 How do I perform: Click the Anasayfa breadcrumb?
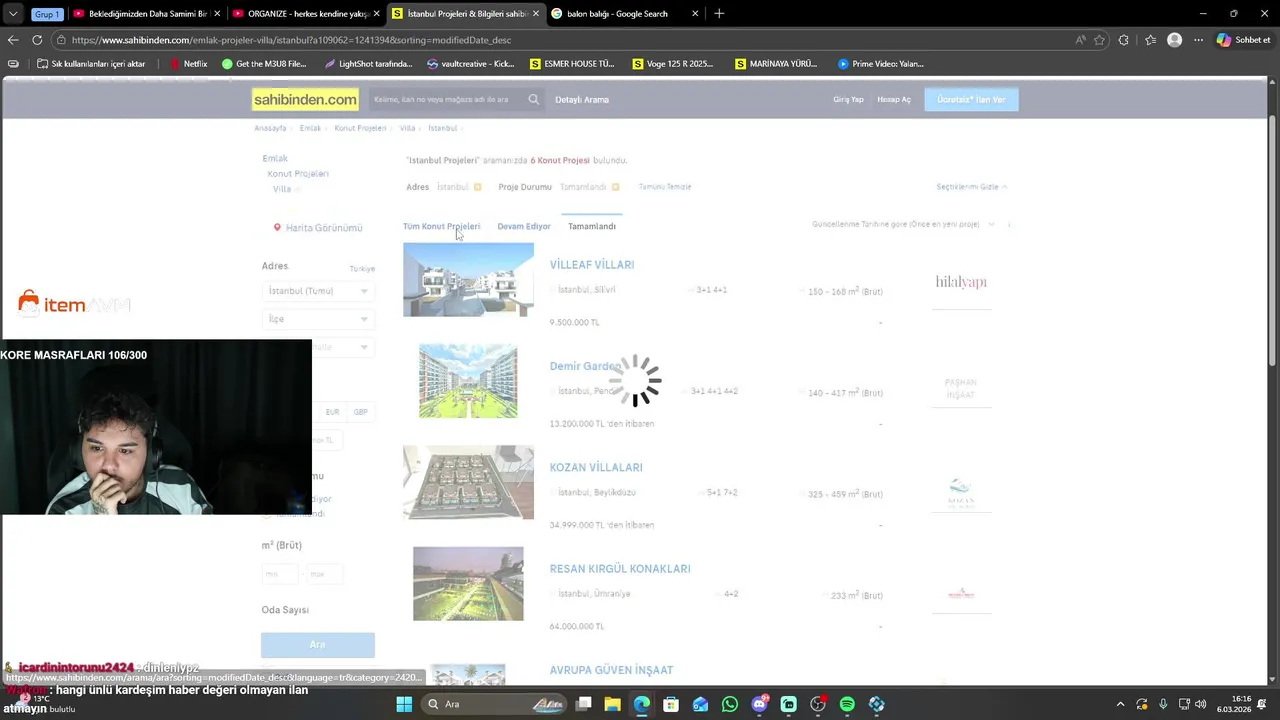click(270, 128)
